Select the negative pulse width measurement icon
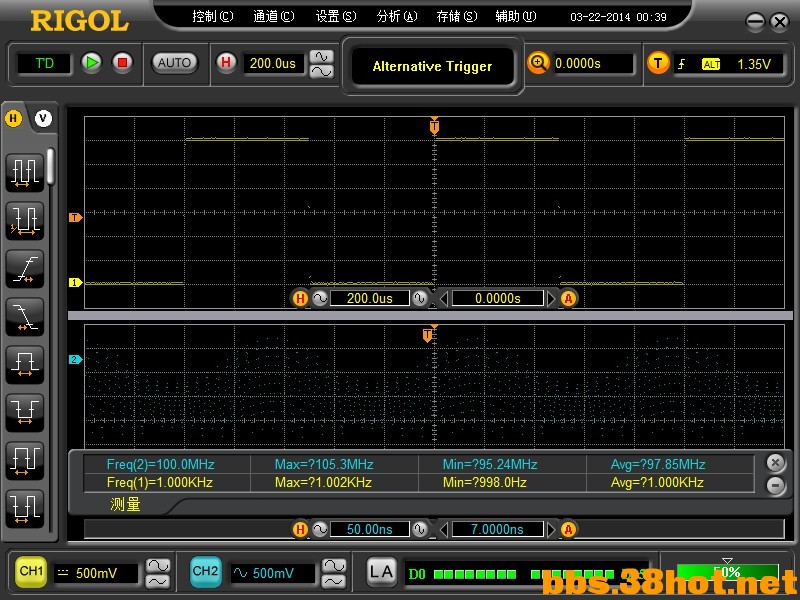800x600 pixels. 24,412
